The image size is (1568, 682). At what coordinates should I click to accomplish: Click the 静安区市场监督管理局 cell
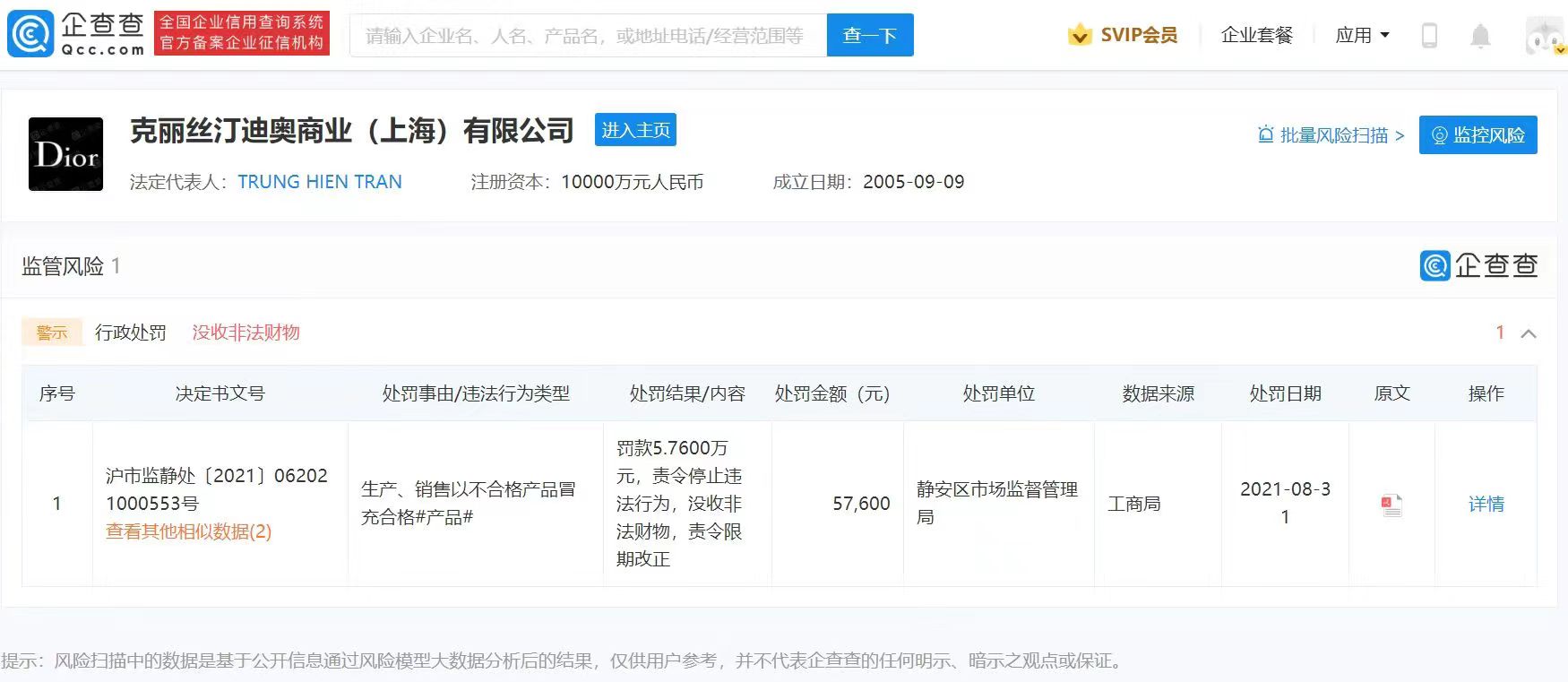(x=997, y=503)
